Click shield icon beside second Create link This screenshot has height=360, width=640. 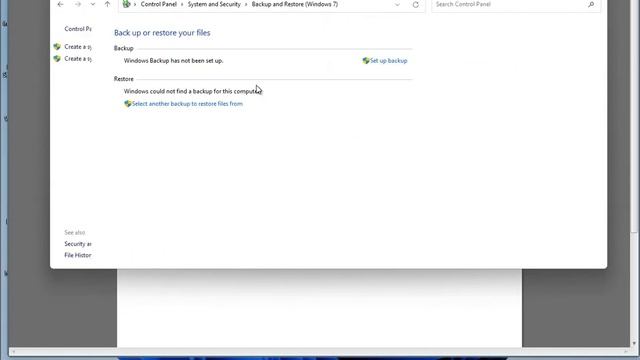tap(57, 59)
